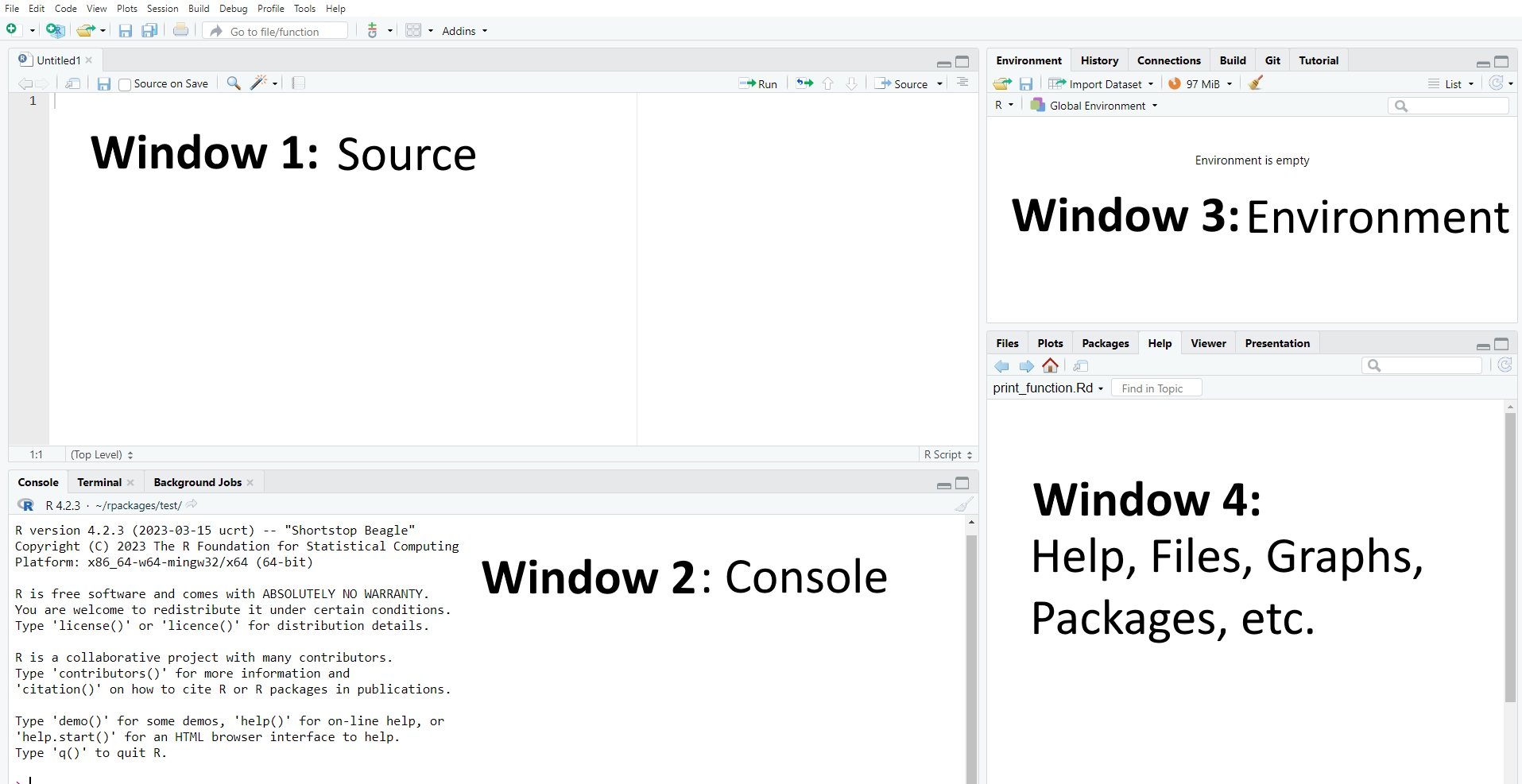Open the Global Environment dropdown
1522x784 pixels.
1094,106
